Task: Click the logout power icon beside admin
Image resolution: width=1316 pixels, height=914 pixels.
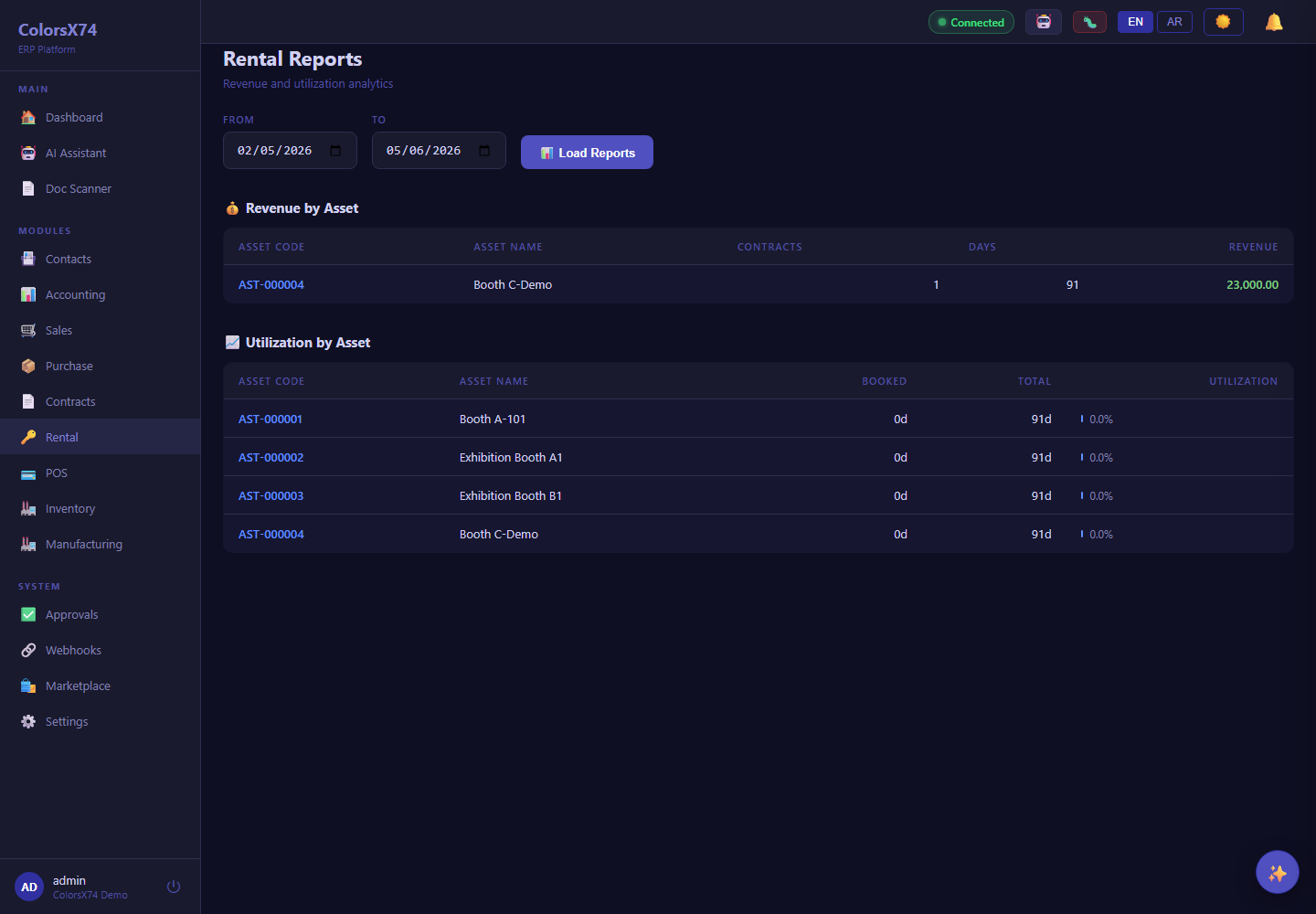Action: (174, 887)
